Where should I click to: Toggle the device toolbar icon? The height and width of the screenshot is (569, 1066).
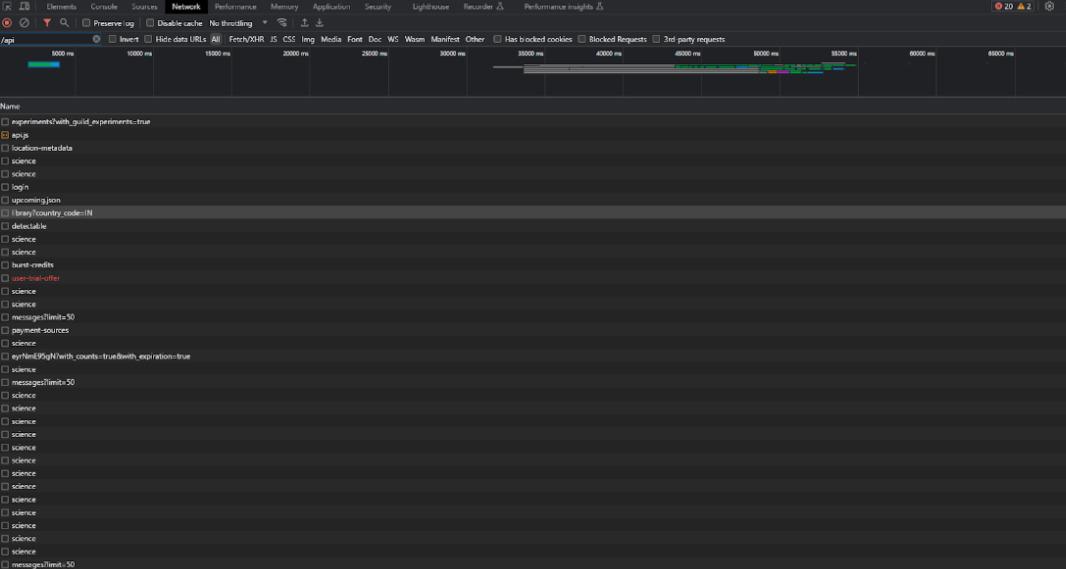pyautogui.click(x=24, y=7)
